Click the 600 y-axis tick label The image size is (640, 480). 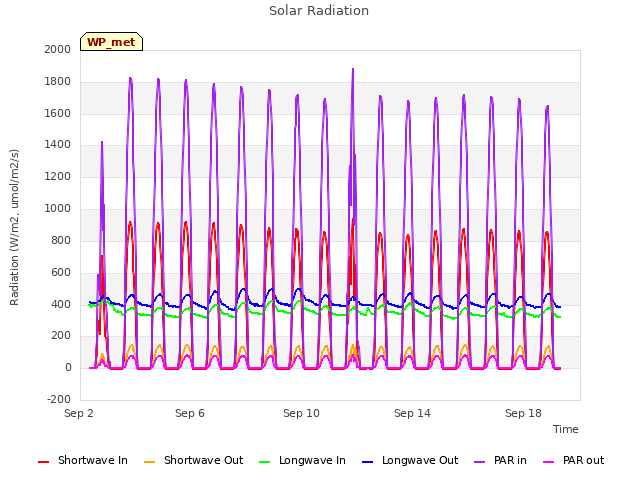pyautogui.click(x=61, y=273)
